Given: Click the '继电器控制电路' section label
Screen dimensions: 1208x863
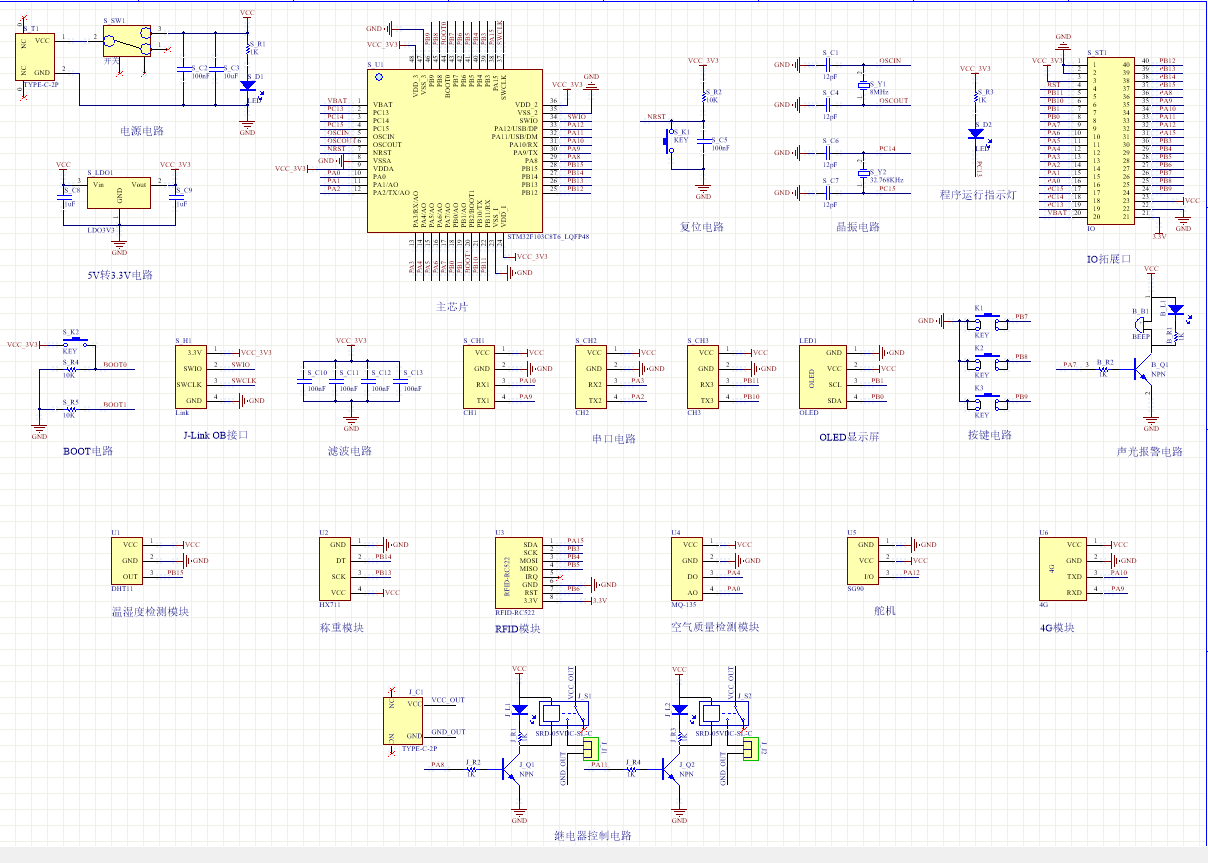Looking at the screenshot, I should pos(593,835).
